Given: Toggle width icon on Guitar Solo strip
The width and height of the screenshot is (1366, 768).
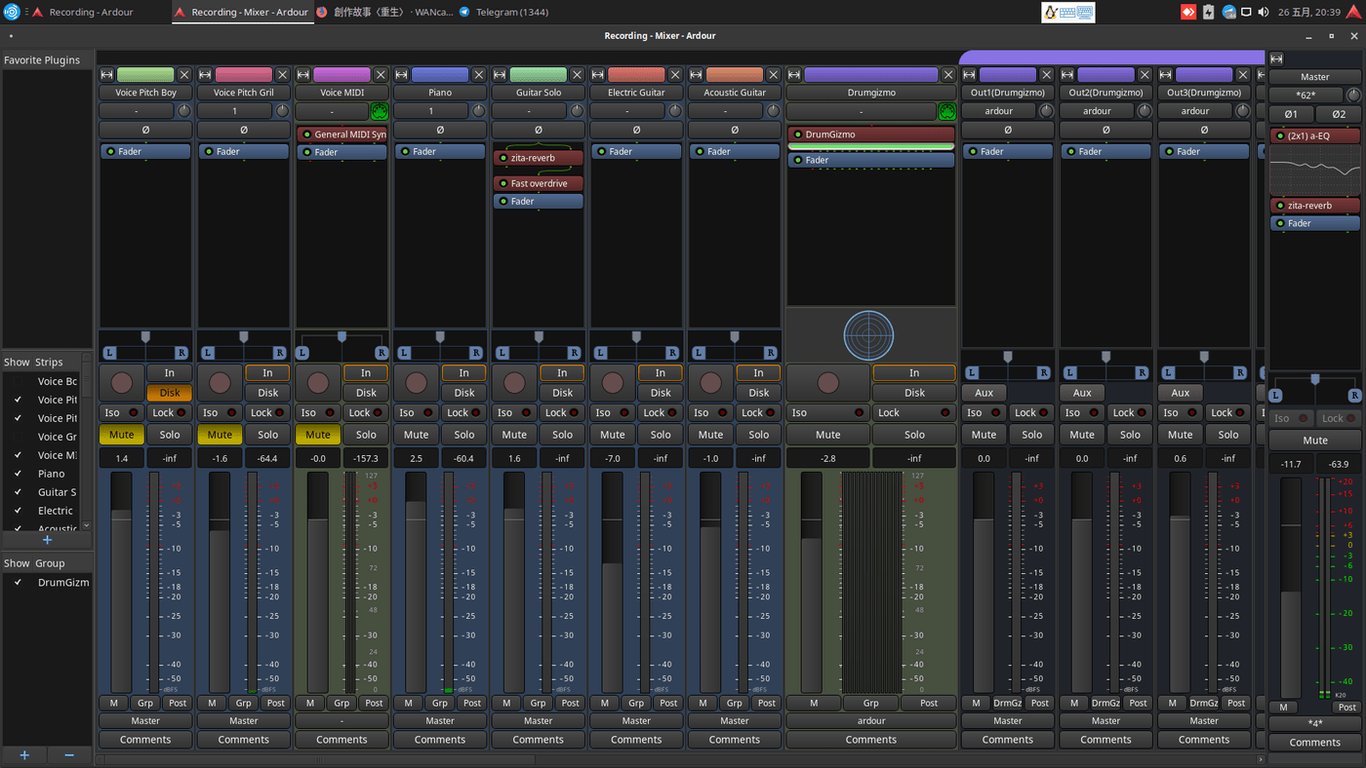Looking at the screenshot, I should pyautogui.click(x=500, y=74).
